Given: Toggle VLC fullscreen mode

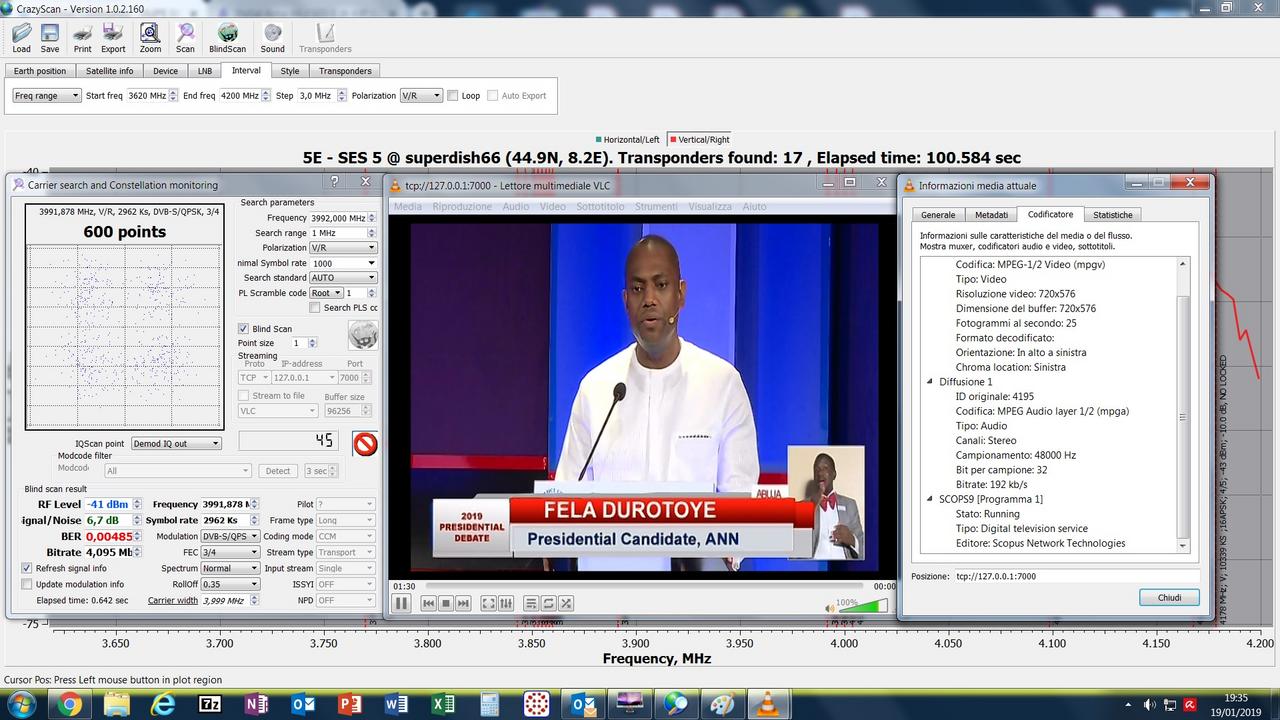Looking at the screenshot, I should coord(488,603).
